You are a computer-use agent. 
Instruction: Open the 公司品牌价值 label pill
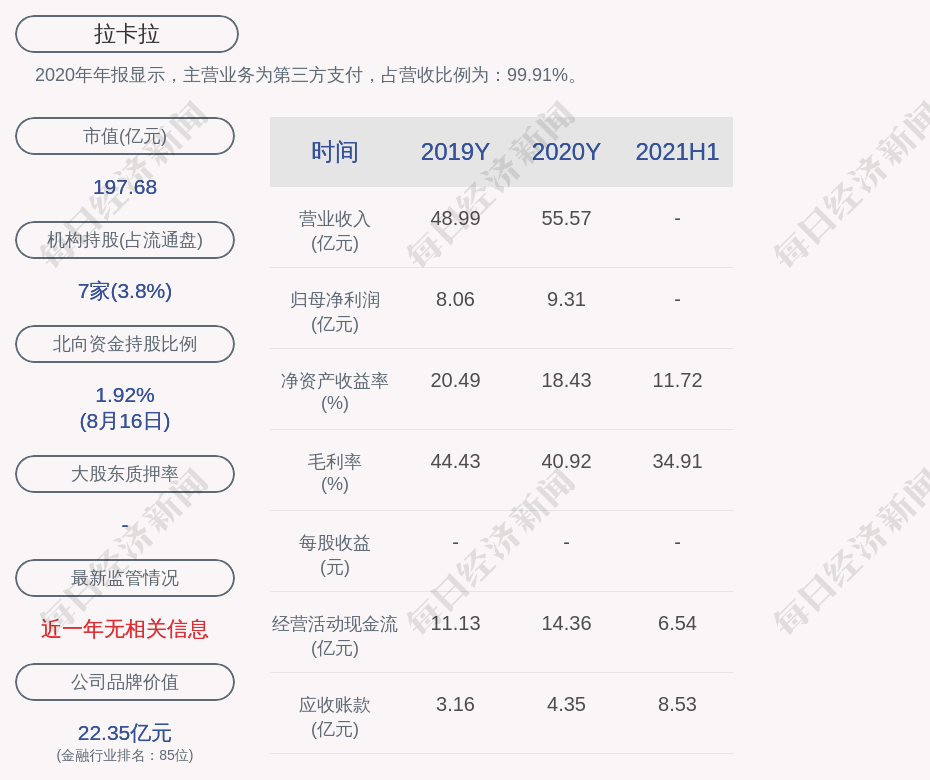point(125,682)
